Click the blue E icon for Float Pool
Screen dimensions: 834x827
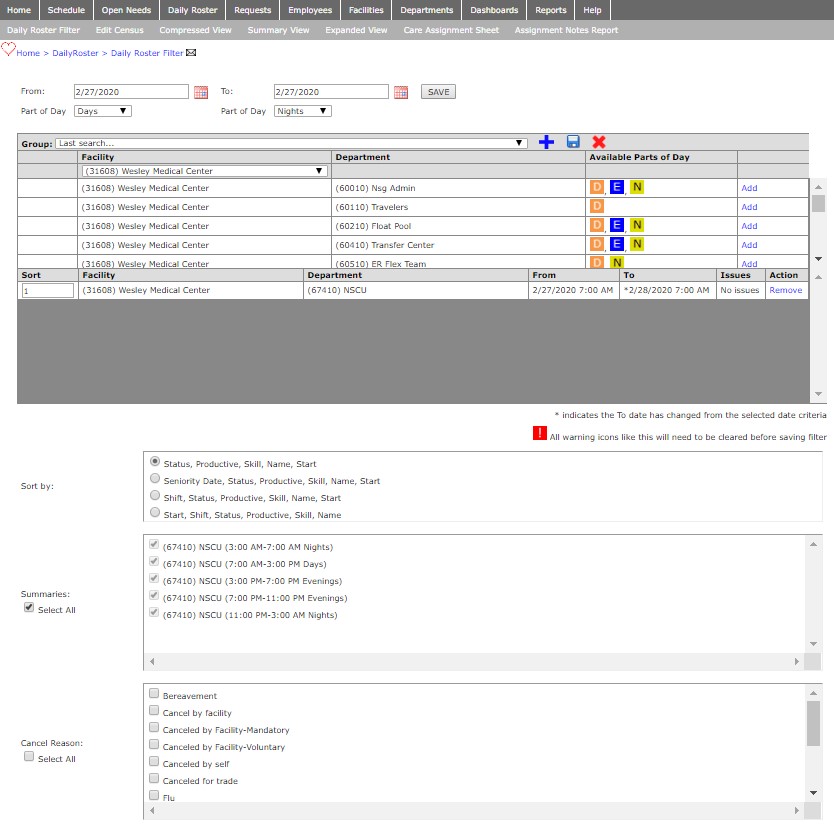(x=617, y=226)
